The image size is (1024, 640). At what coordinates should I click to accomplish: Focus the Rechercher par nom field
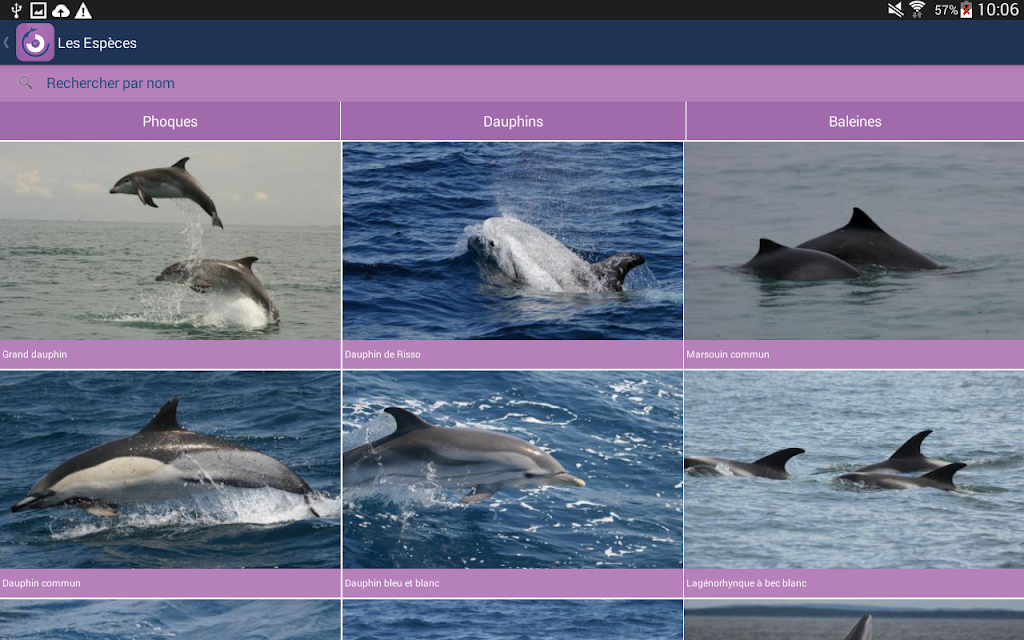512,83
